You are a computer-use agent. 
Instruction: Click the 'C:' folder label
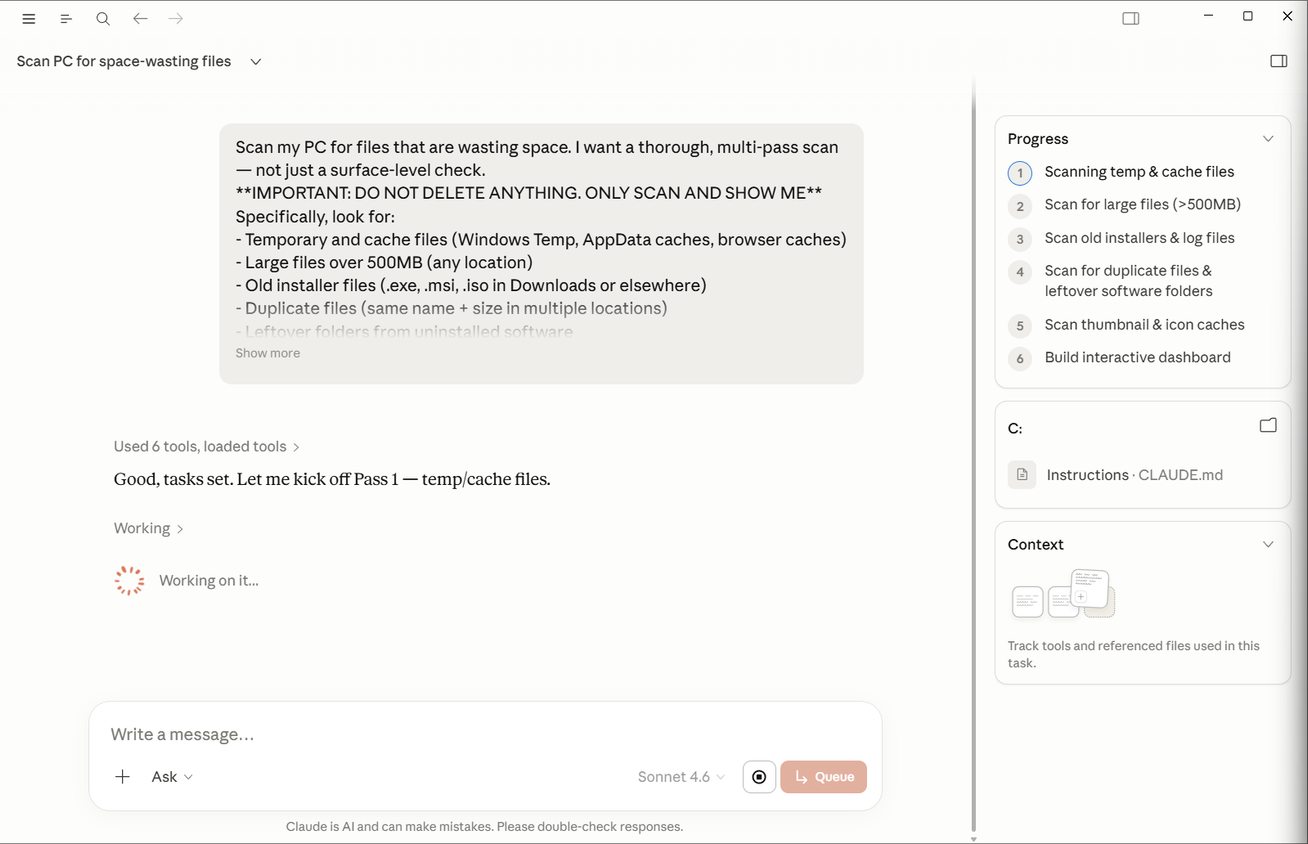(x=1015, y=428)
